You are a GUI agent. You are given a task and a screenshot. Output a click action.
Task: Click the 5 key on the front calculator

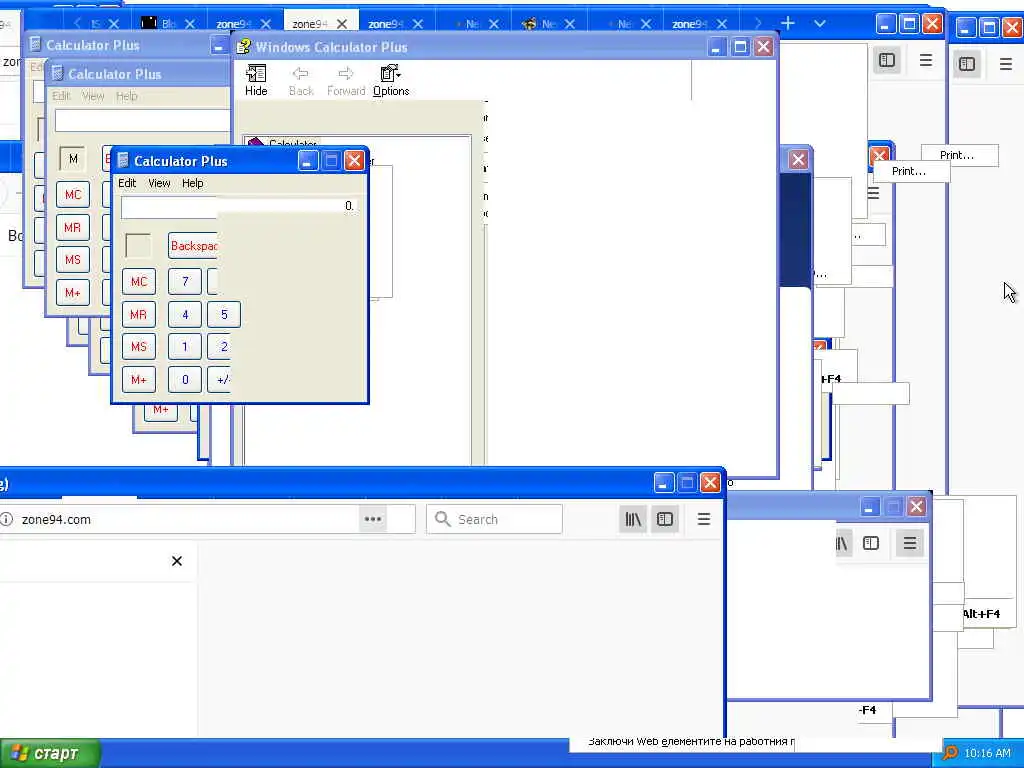coord(224,315)
